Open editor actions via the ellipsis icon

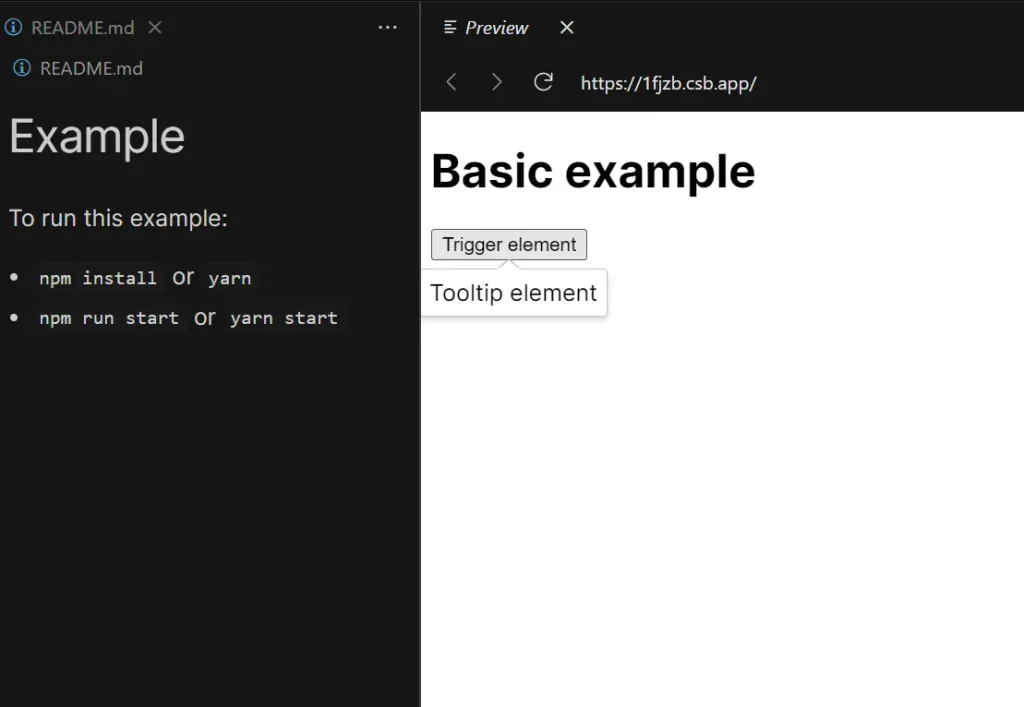click(388, 27)
